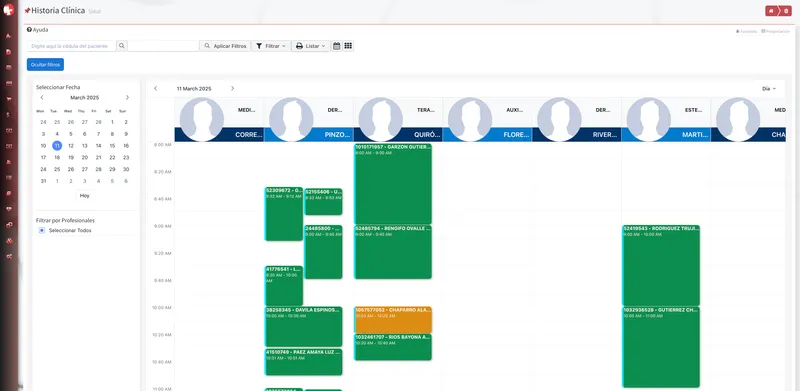
Task: Click the app logo in sidebar
Action: click(9, 10)
